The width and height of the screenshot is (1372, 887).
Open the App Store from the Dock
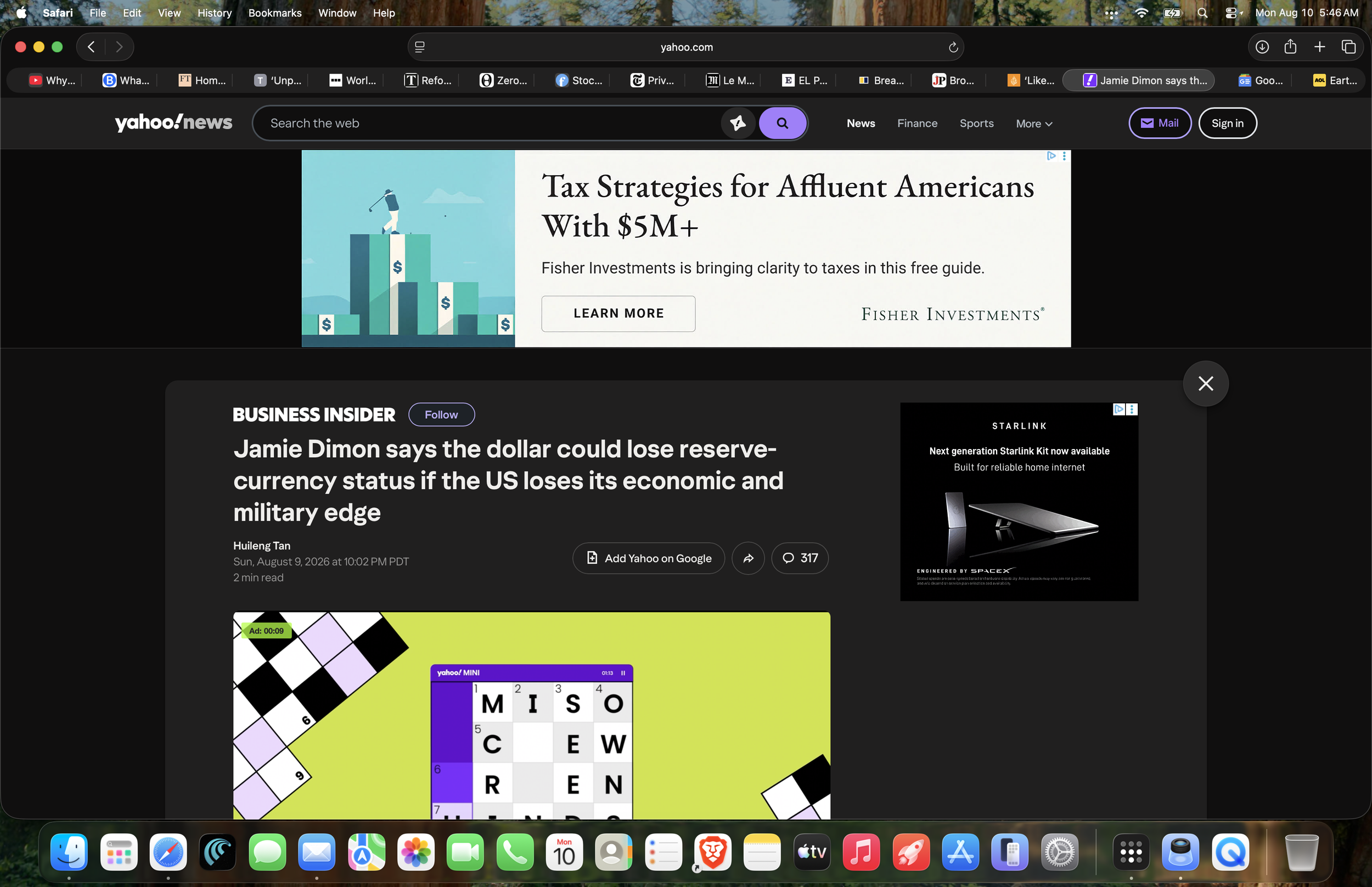click(960, 852)
